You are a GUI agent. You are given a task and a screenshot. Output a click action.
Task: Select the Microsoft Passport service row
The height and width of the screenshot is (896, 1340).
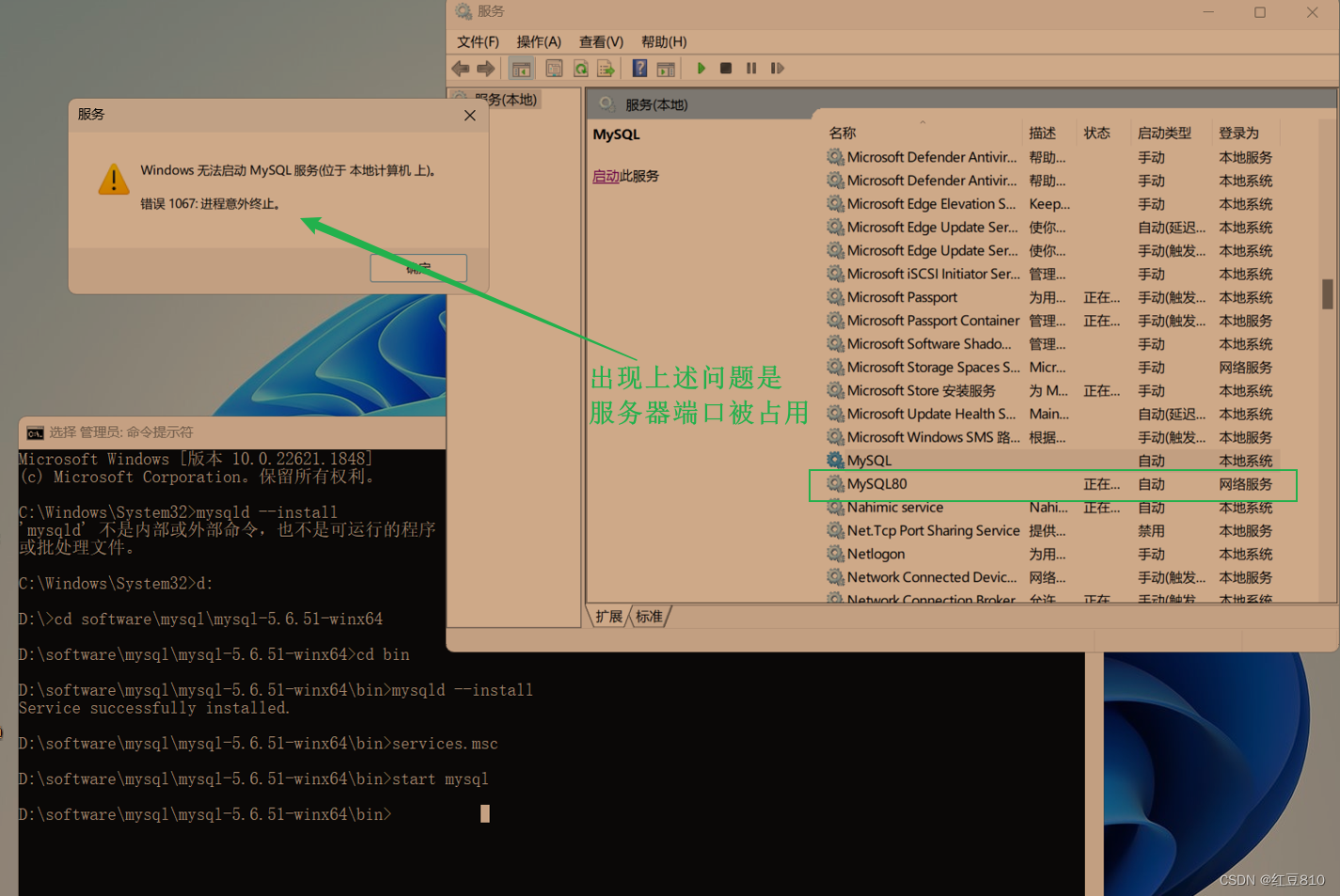pos(1051,297)
